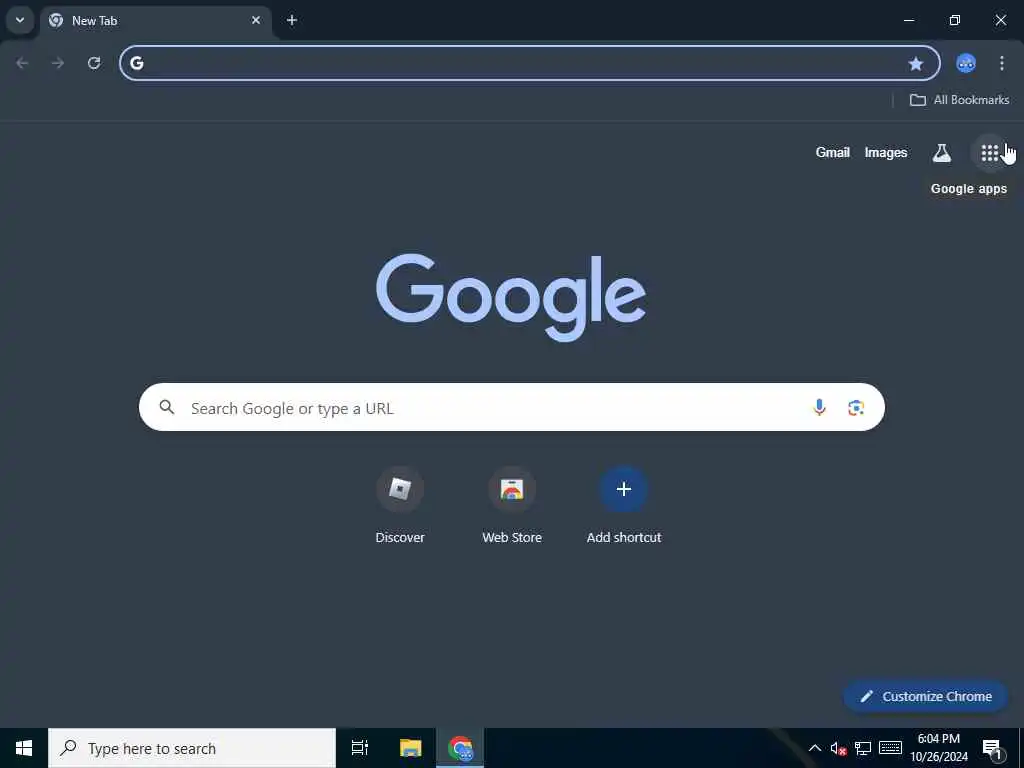Viewport: 1024px width, 768px height.
Task: Open Search Labs flask icon
Action: click(941, 153)
